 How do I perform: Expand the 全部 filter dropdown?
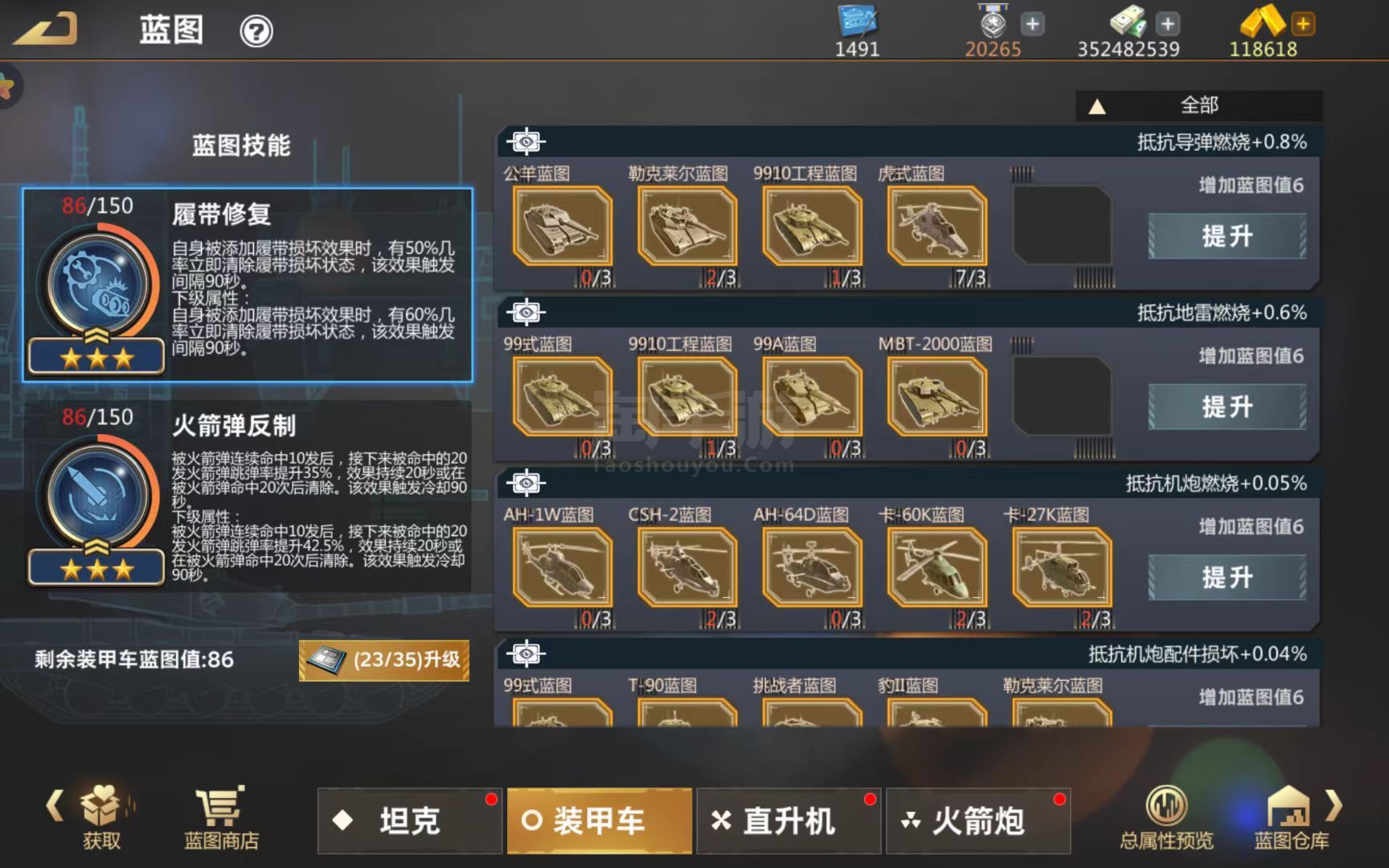tap(1198, 105)
